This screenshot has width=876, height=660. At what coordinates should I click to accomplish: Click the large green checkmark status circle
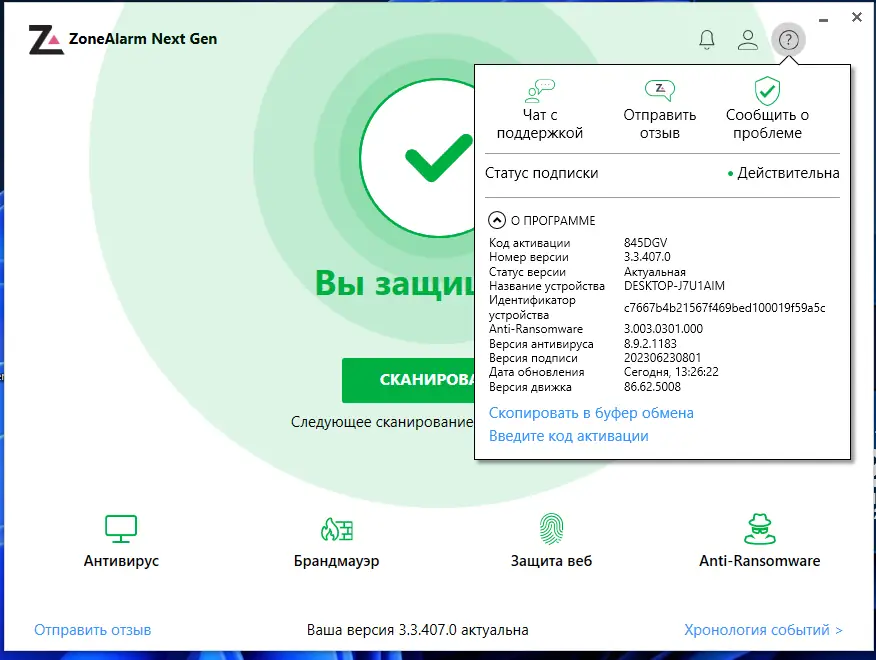coord(418,158)
